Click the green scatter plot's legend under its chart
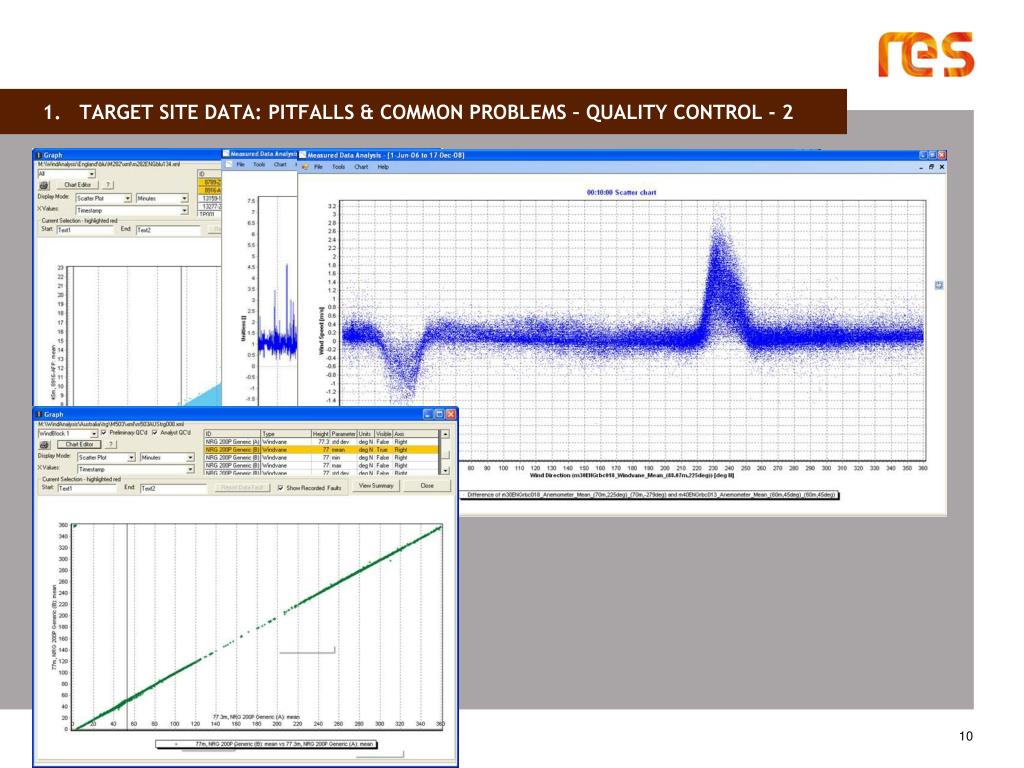The width and height of the screenshot is (1024, 768). 266,744
